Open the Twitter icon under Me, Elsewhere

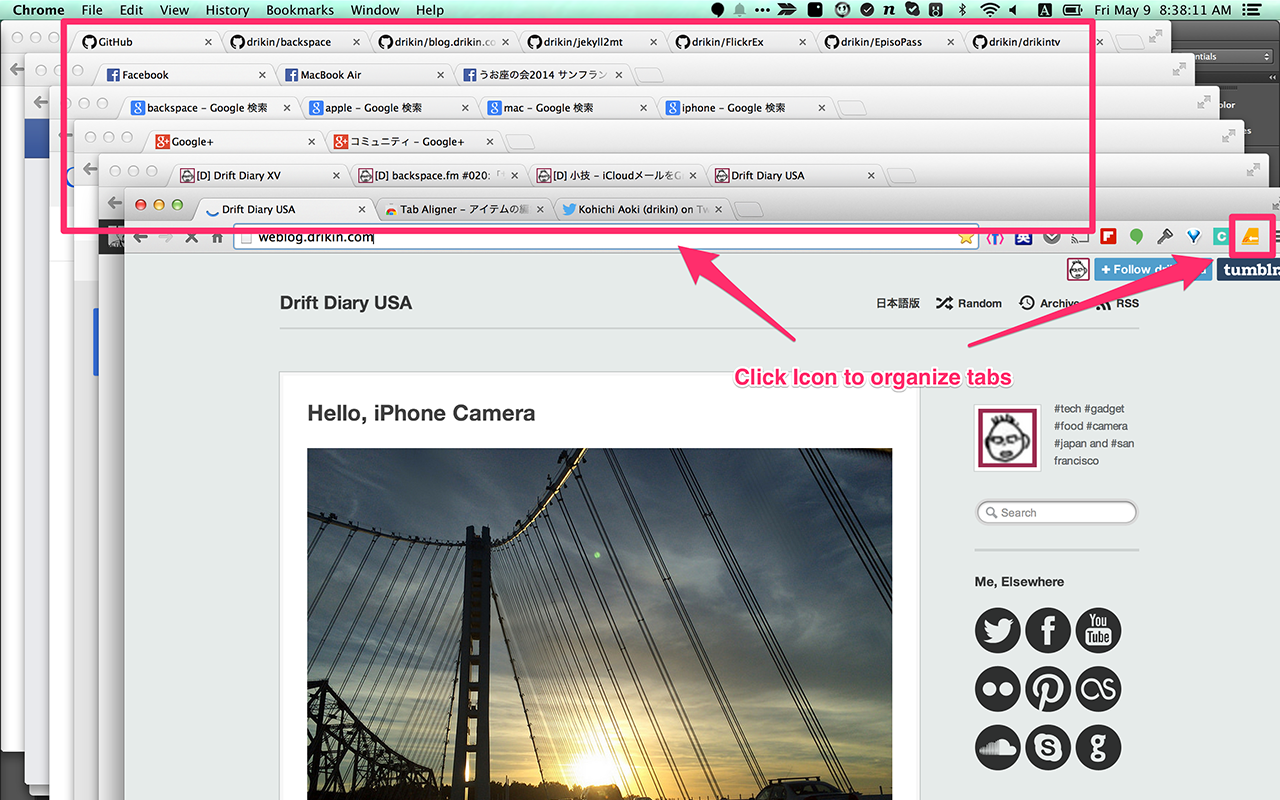coord(997,630)
